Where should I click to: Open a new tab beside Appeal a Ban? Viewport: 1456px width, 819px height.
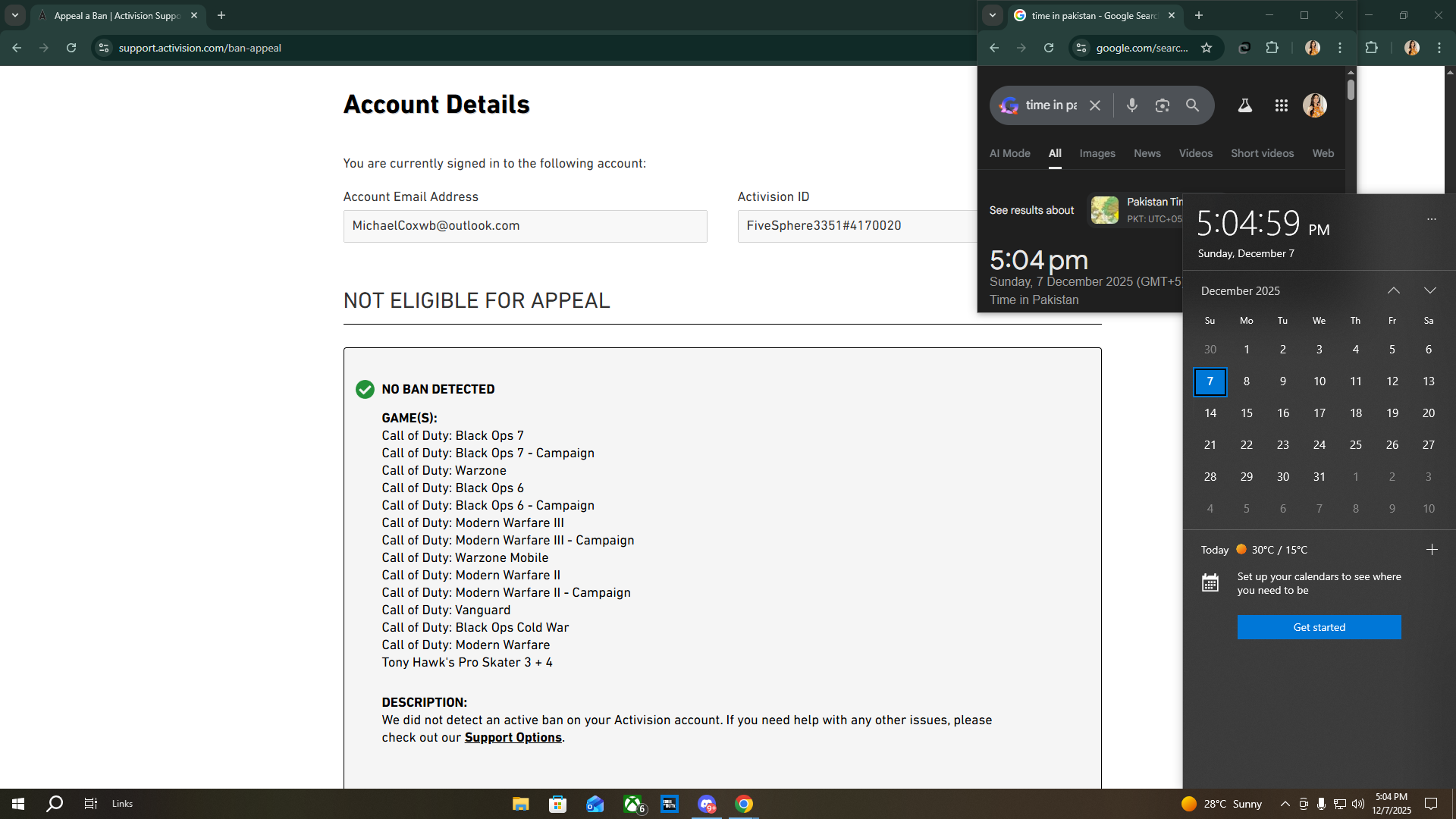221,15
